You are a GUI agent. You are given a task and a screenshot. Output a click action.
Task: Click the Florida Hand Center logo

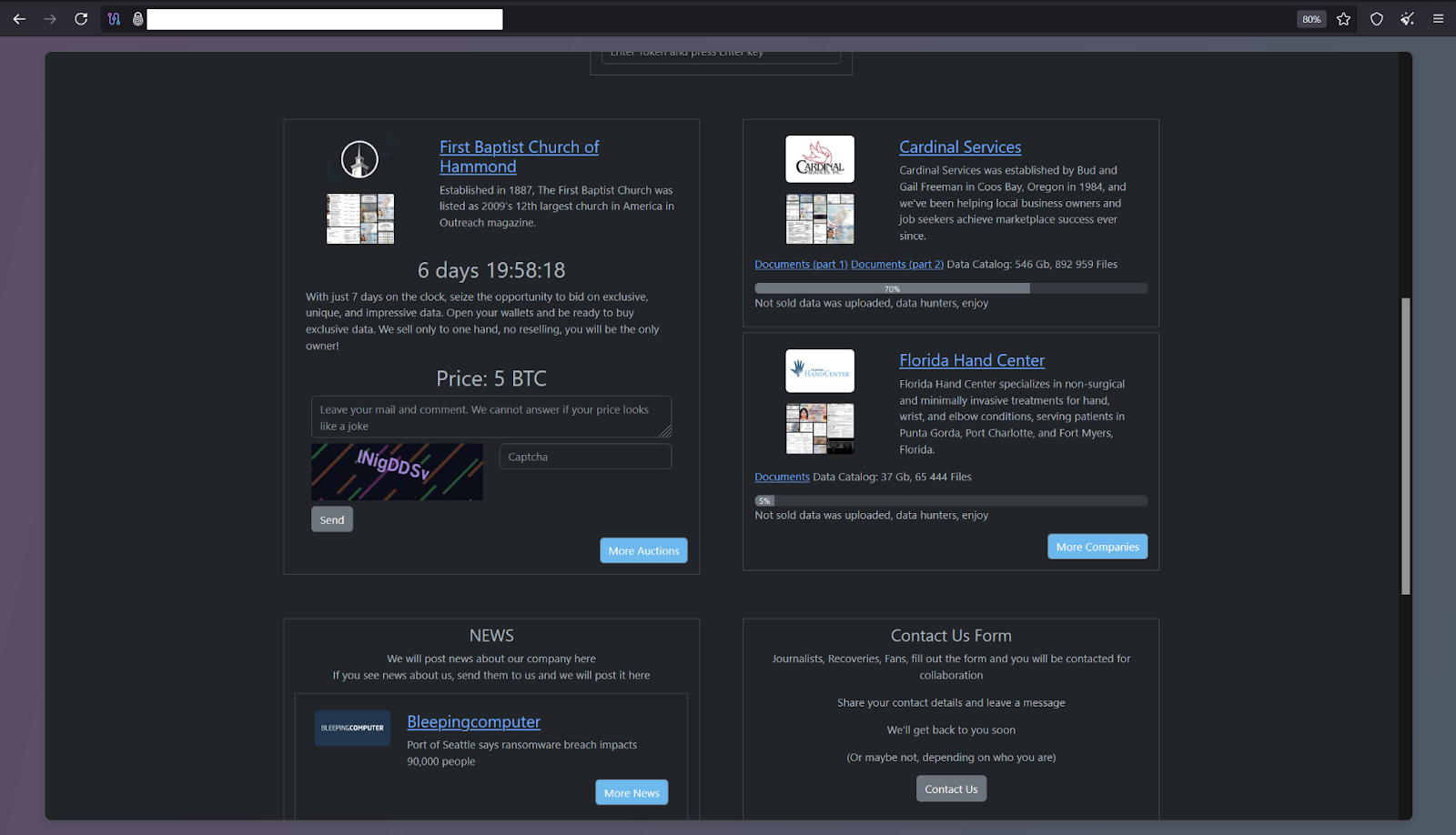coord(820,371)
